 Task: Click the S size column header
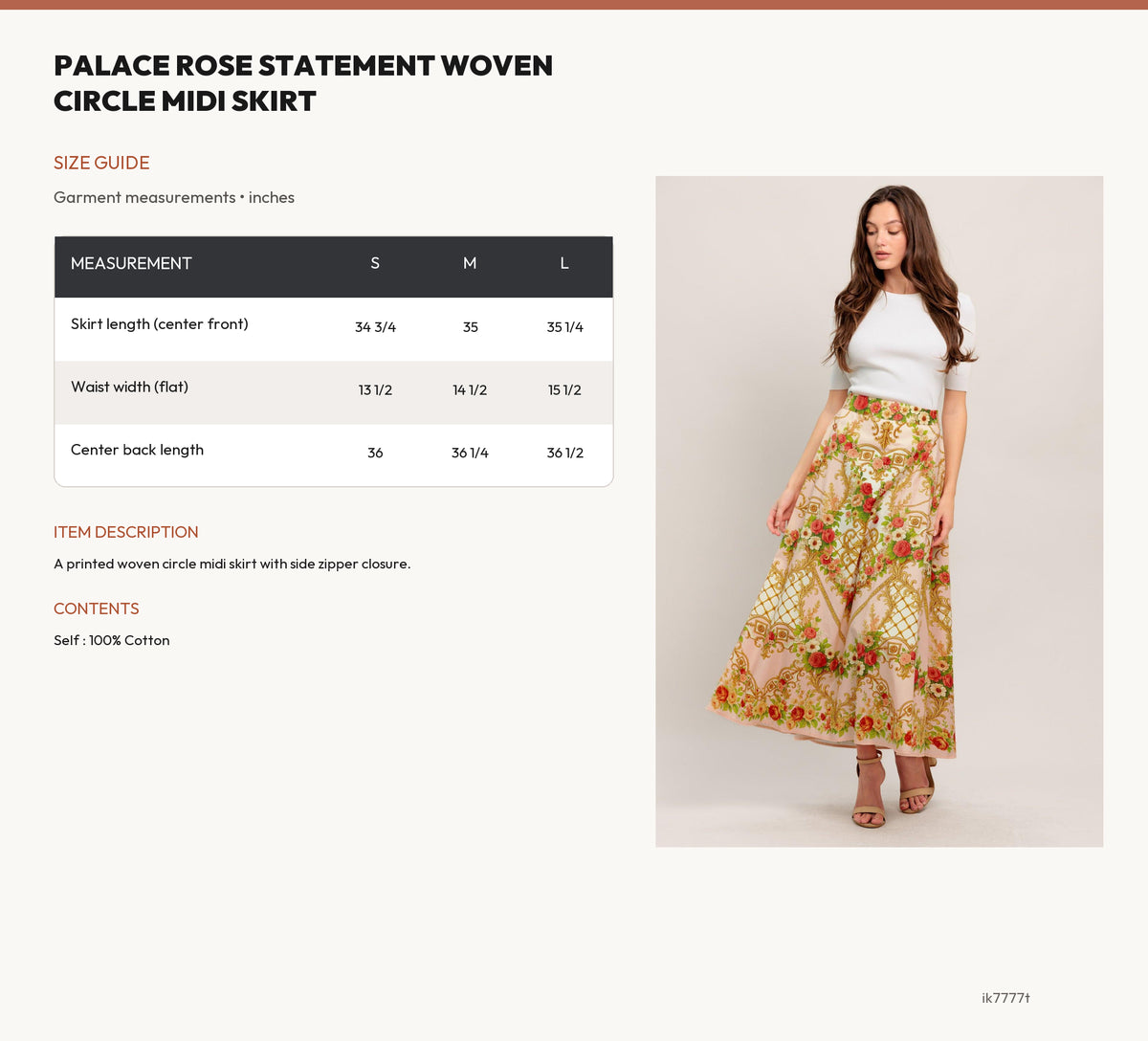pos(375,263)
